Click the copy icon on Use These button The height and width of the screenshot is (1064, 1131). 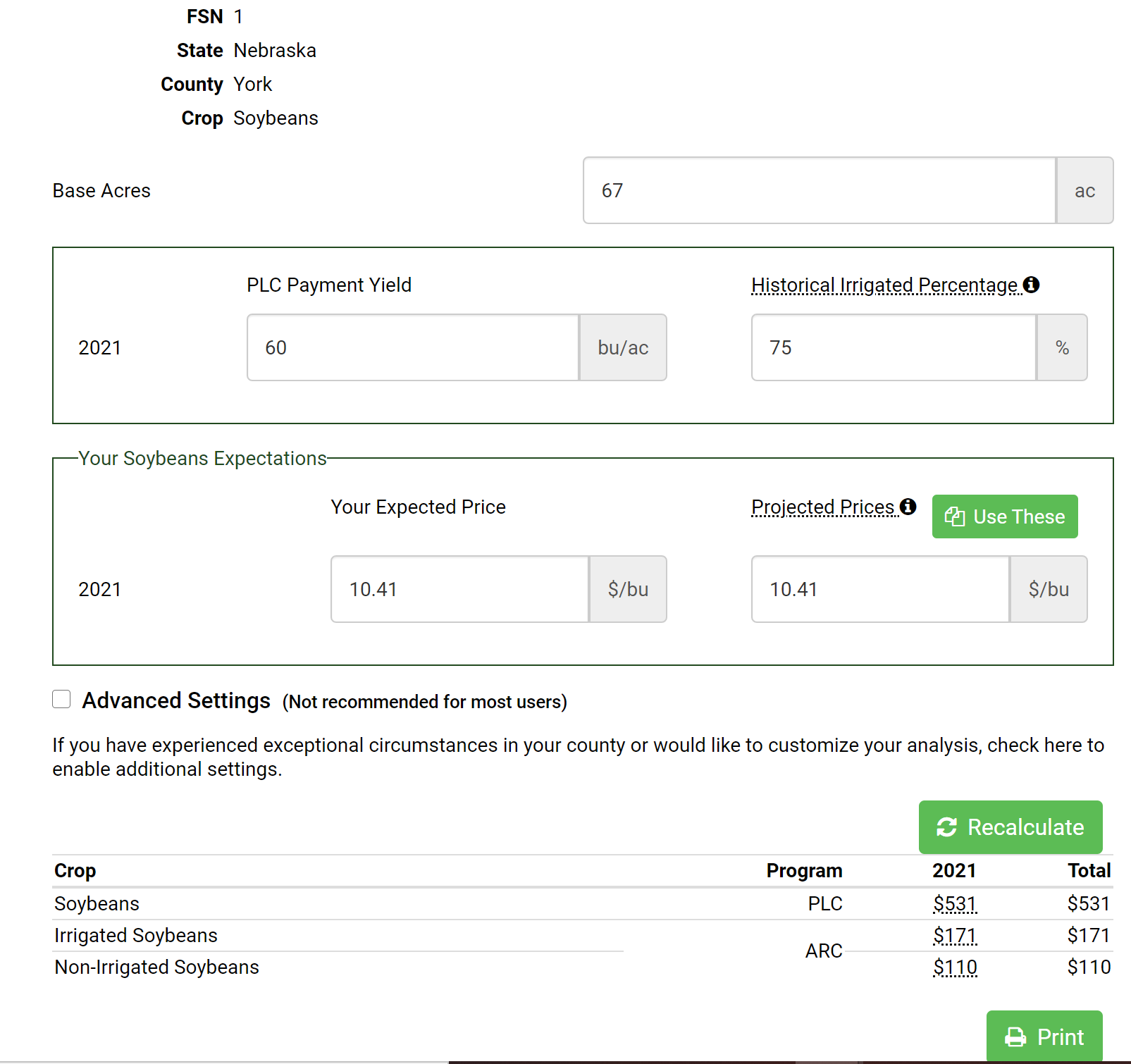[x=955, y=516]
